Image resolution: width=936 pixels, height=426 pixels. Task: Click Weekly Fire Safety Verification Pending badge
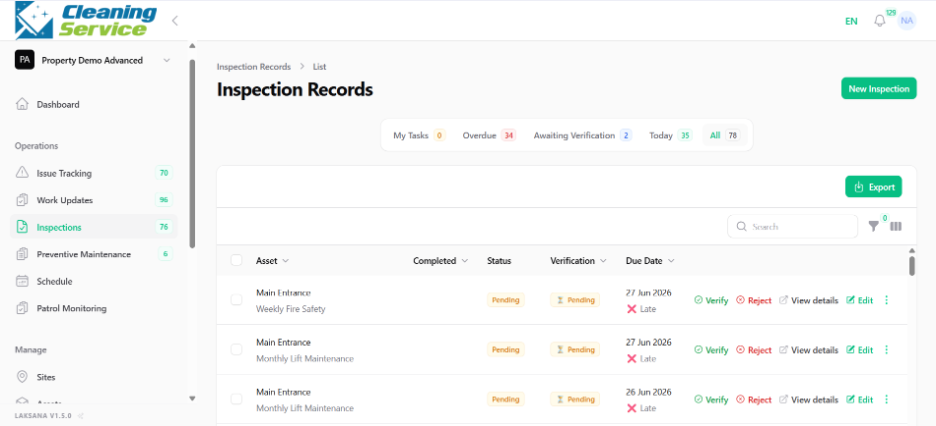point(575,300)
